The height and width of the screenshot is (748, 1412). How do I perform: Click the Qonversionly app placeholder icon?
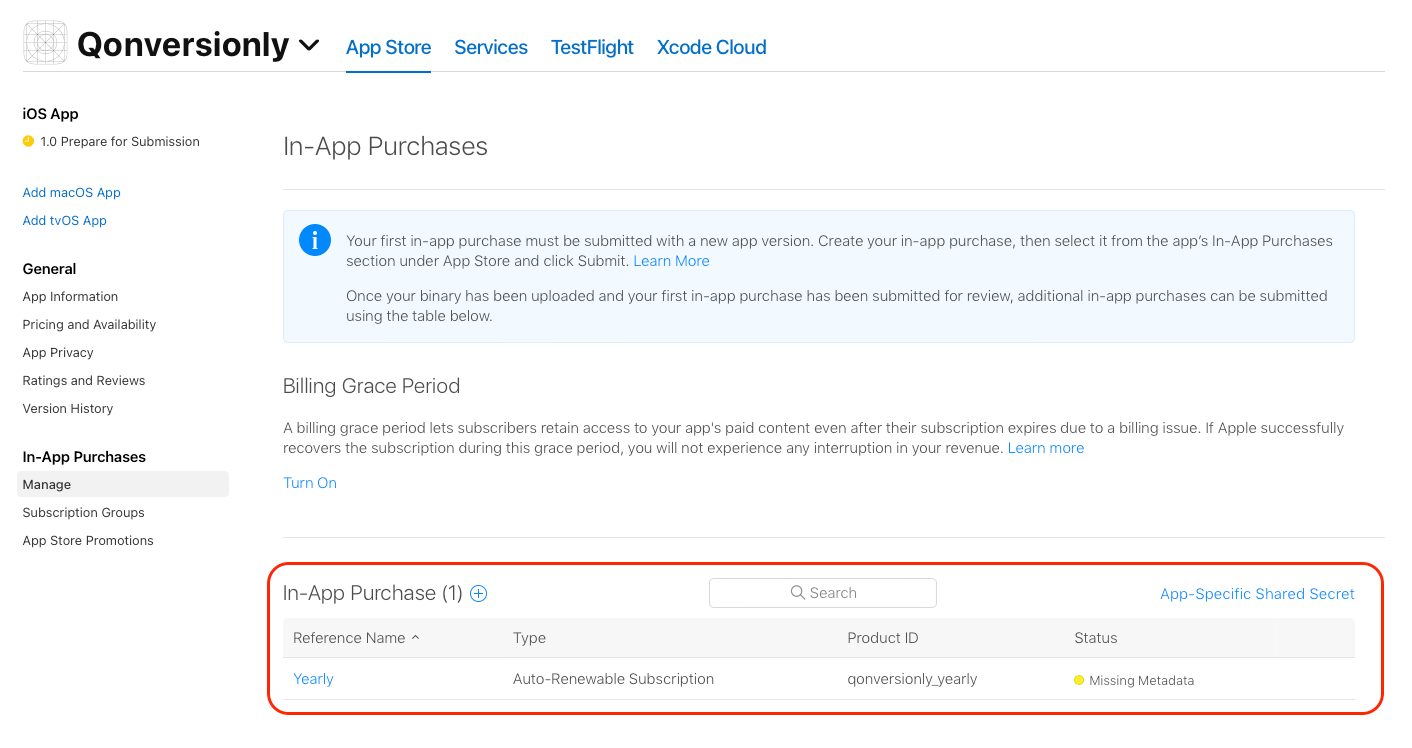click(45, 44)
